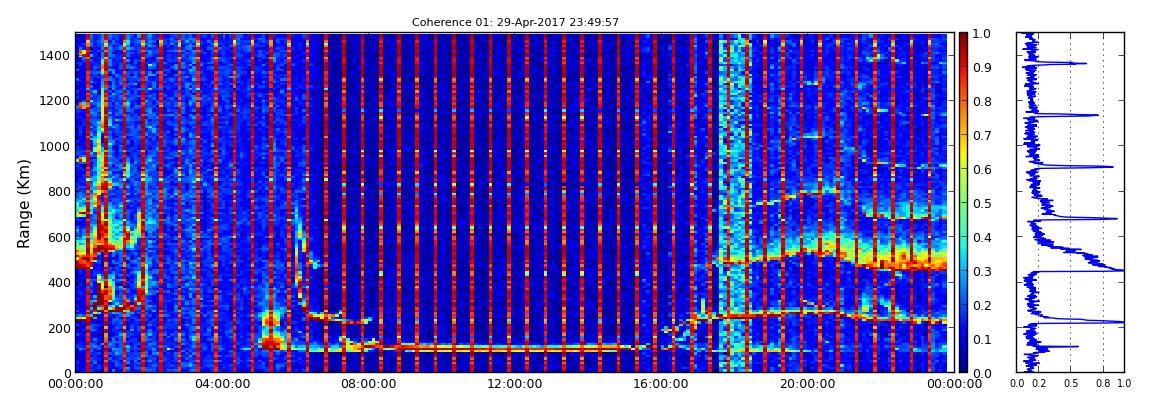Select the colorbar 0.3 tick label
This screenshot has width=1150, height=407.
click(x=983, y=271)
